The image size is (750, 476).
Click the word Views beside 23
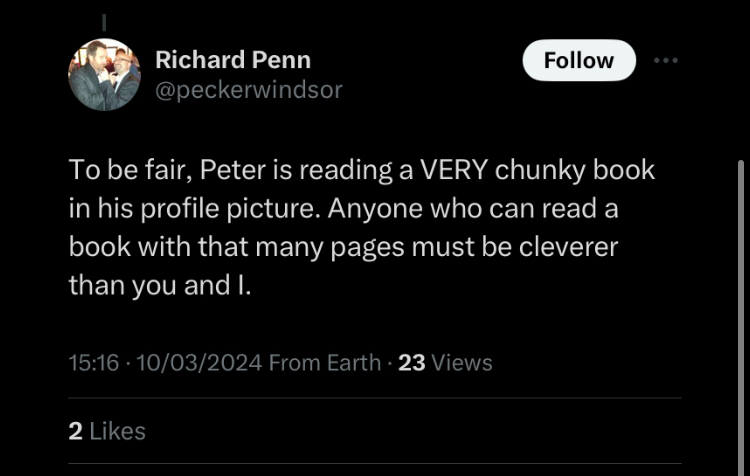pyautogui.click(x=462, y=363)
